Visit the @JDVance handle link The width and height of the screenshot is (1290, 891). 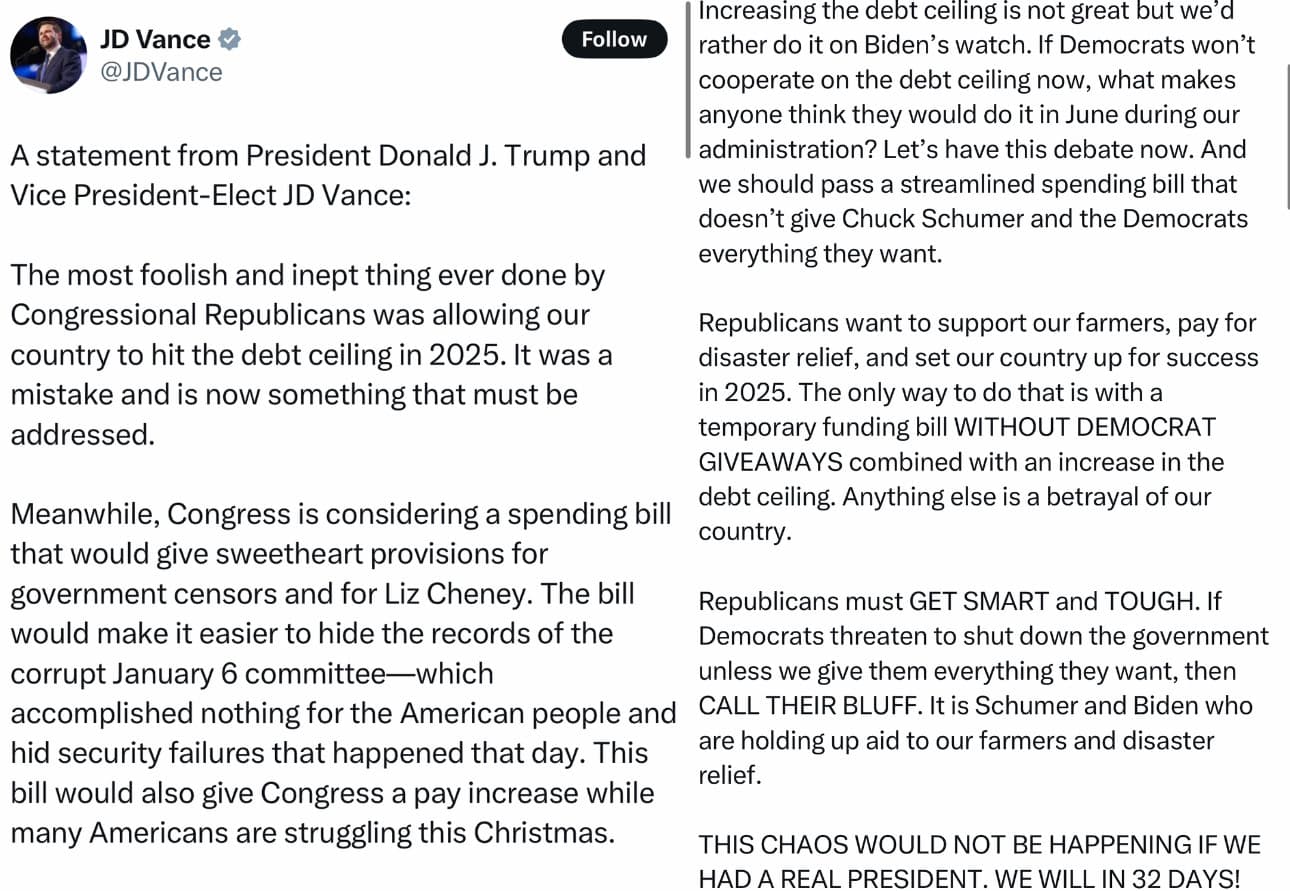161,72
